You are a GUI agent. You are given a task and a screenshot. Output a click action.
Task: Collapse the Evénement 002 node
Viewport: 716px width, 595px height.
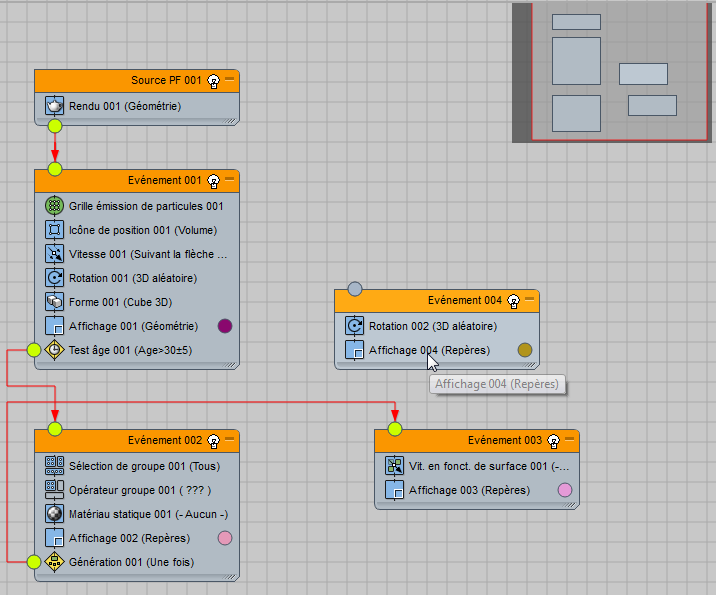click(x=229, y=438)
